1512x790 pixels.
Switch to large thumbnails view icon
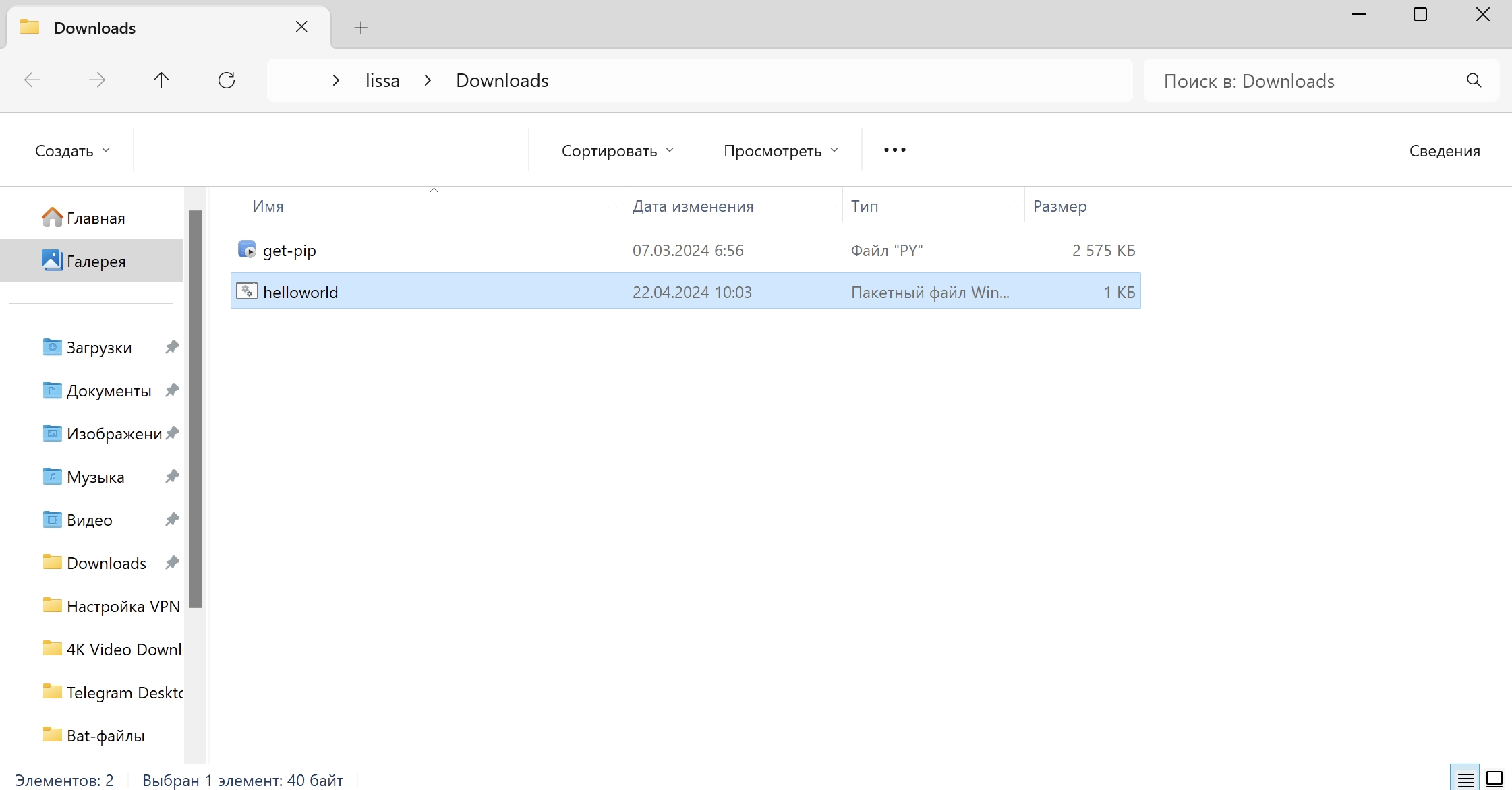click(x=1494, y=779)
